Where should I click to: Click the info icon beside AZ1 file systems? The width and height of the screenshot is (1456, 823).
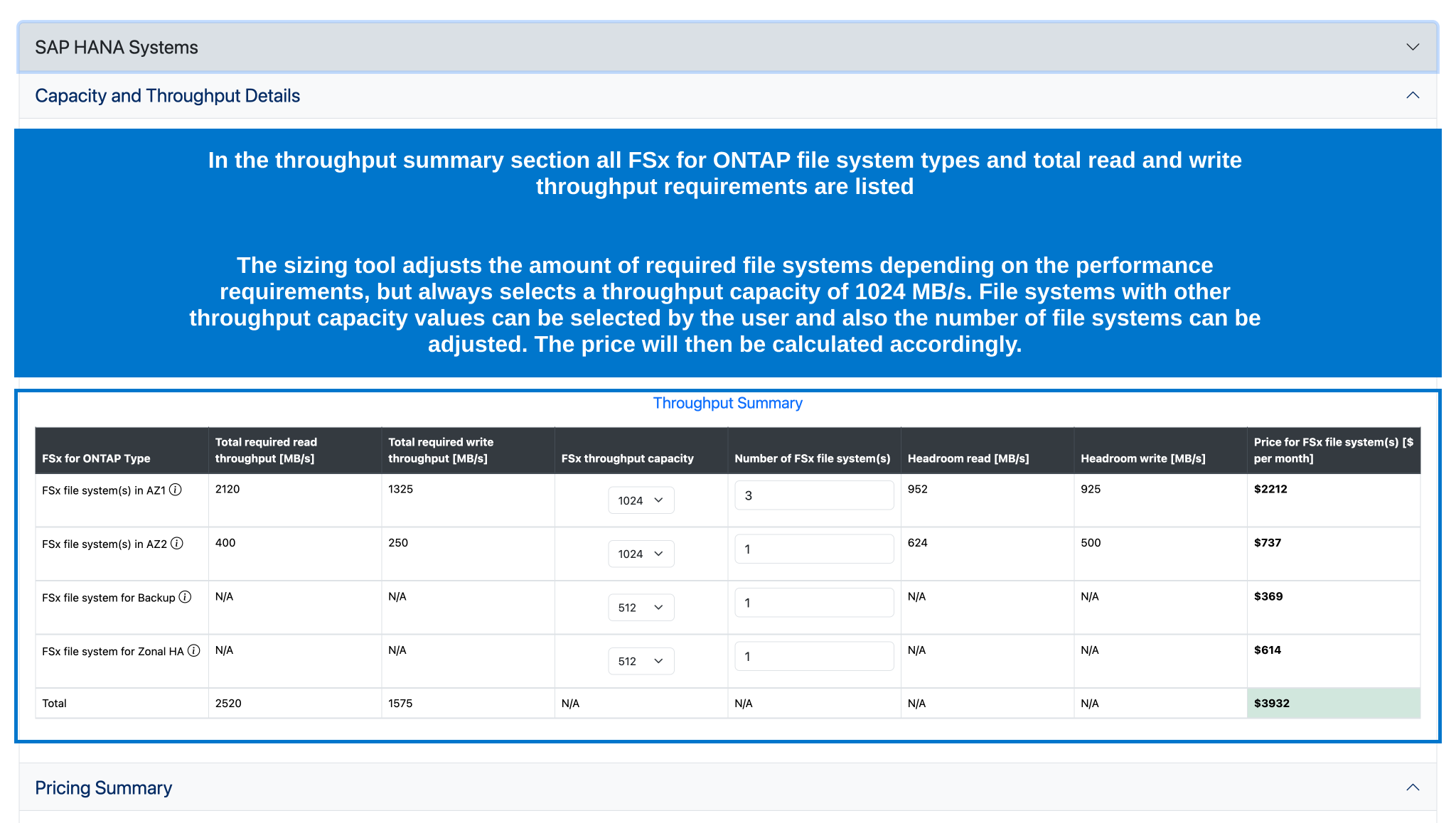coord(176,490)
